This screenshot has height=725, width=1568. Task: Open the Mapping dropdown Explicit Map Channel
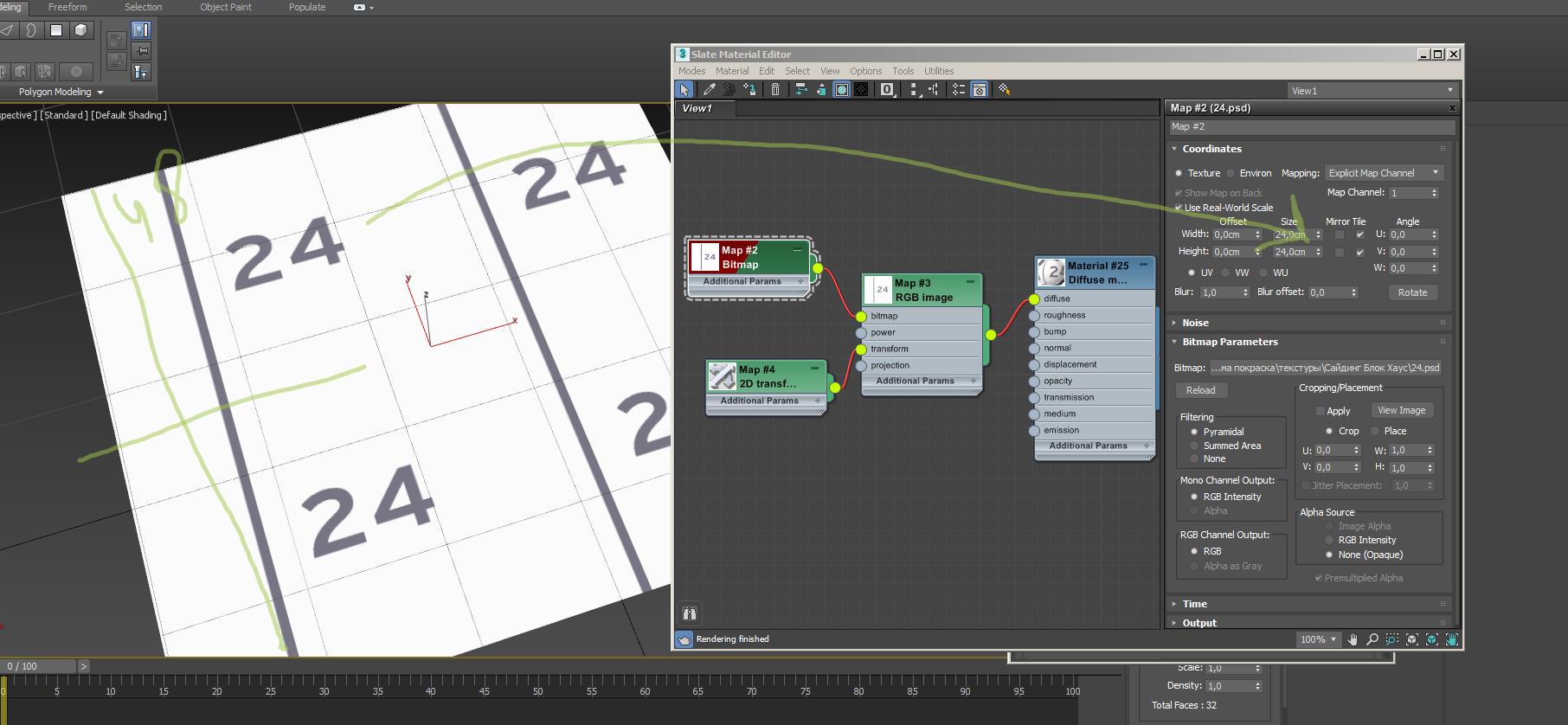pyautogui.click(x=1385, y=173)
